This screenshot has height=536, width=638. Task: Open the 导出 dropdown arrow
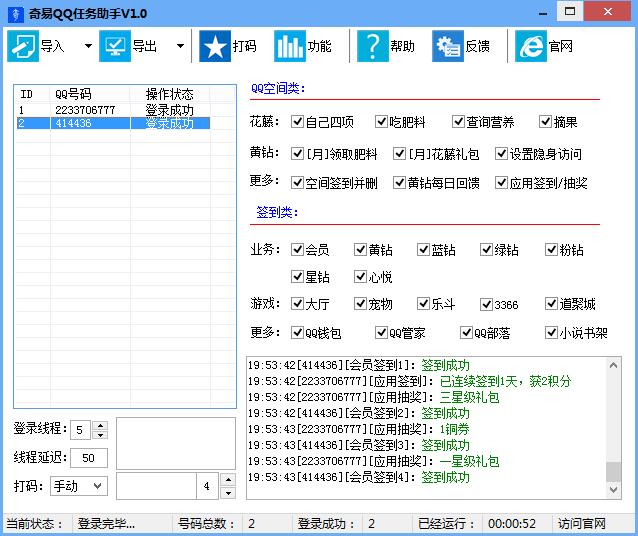point(180,46)
